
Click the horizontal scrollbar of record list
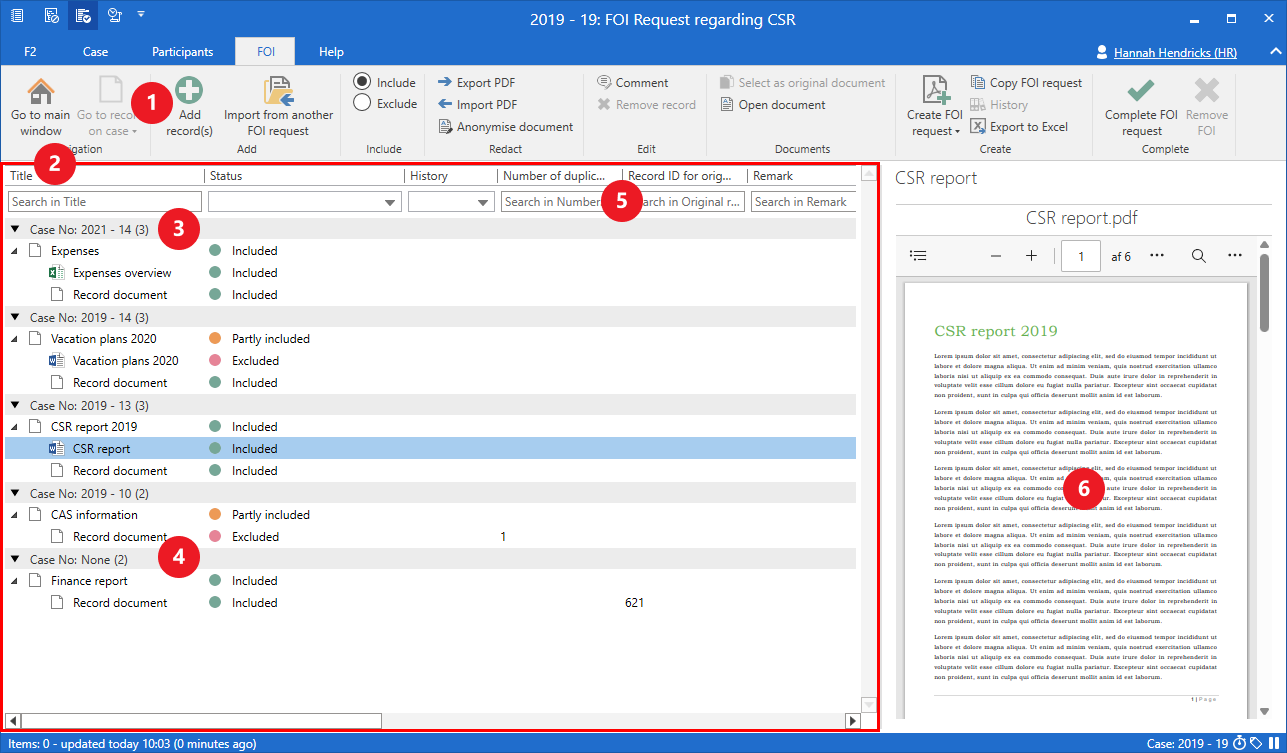point(200,720)
